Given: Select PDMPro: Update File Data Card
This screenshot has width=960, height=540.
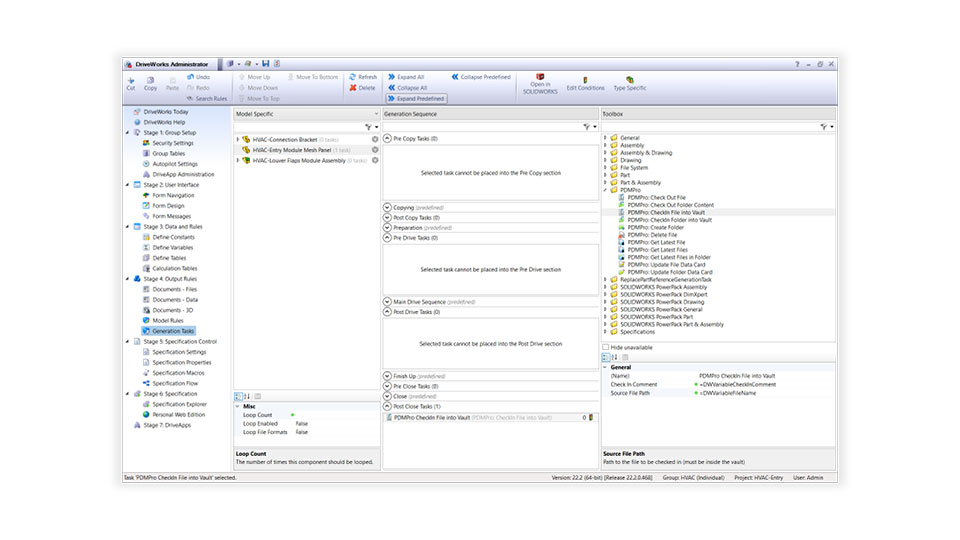Looking at the screenshot, I should [x=666, y=264].
